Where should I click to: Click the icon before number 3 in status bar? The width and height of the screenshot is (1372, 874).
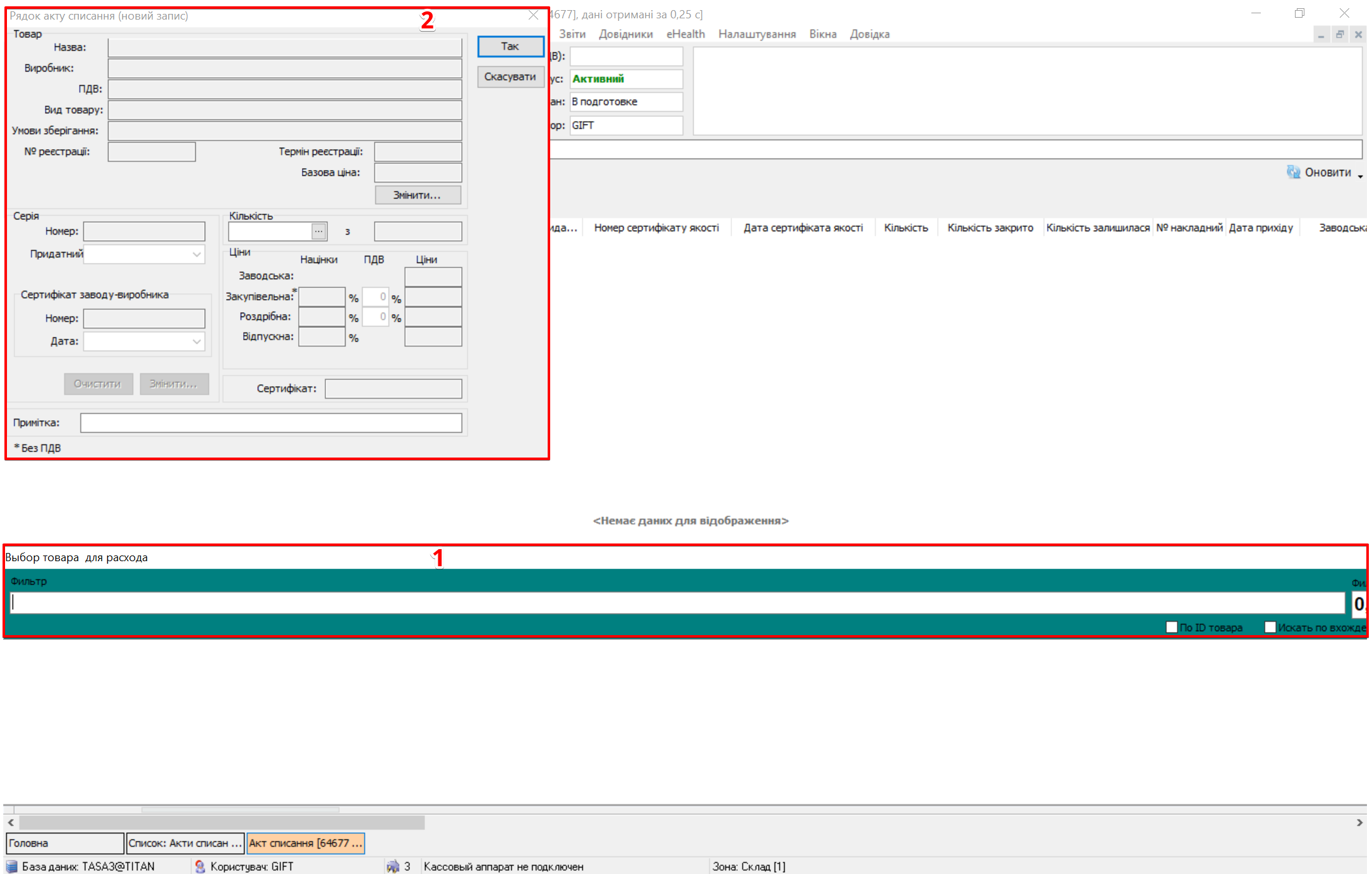click(x=393, y=866)
